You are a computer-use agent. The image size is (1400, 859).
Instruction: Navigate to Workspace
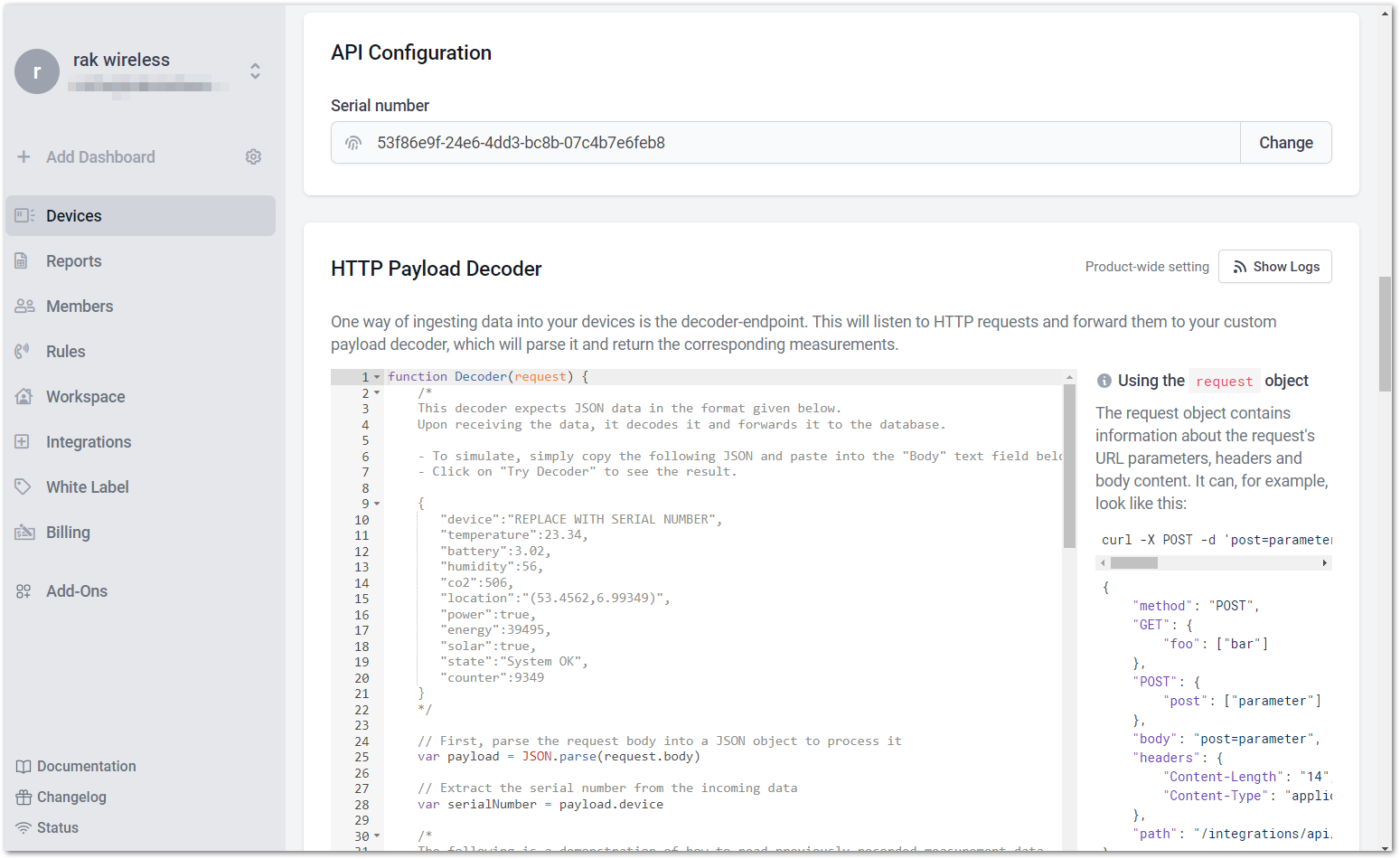(140, 396)
